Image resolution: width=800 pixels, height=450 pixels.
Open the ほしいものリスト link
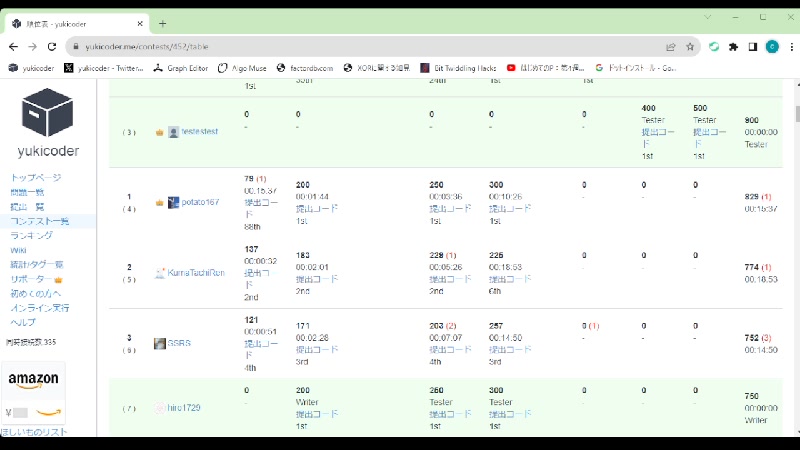click(x=34, y=432)
